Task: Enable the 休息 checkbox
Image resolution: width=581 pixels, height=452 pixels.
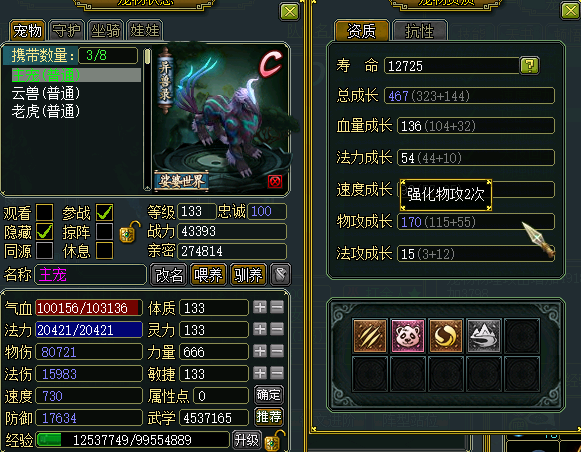Action: pos(104,251)
